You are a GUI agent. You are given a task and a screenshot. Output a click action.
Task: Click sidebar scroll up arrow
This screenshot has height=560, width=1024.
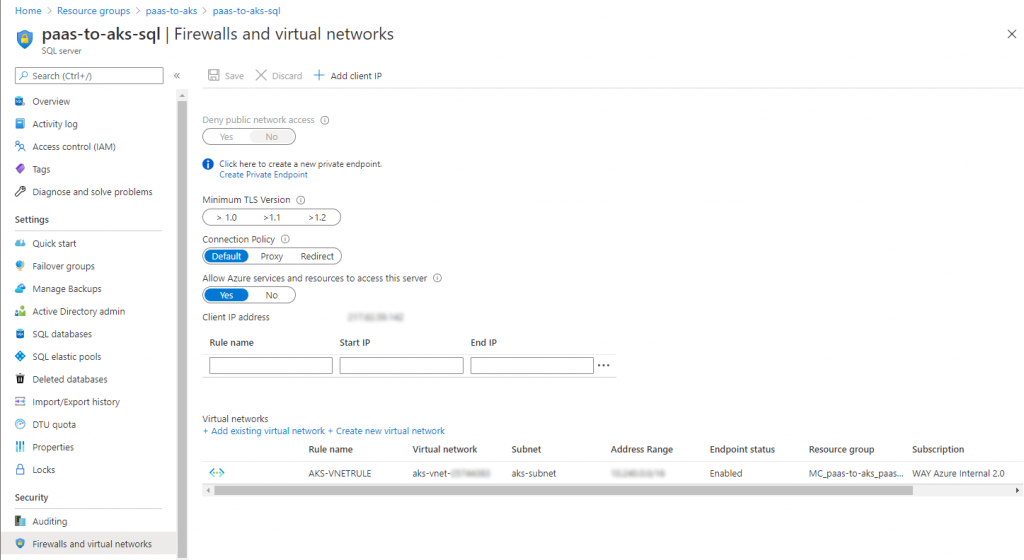(x=182, y=96)
